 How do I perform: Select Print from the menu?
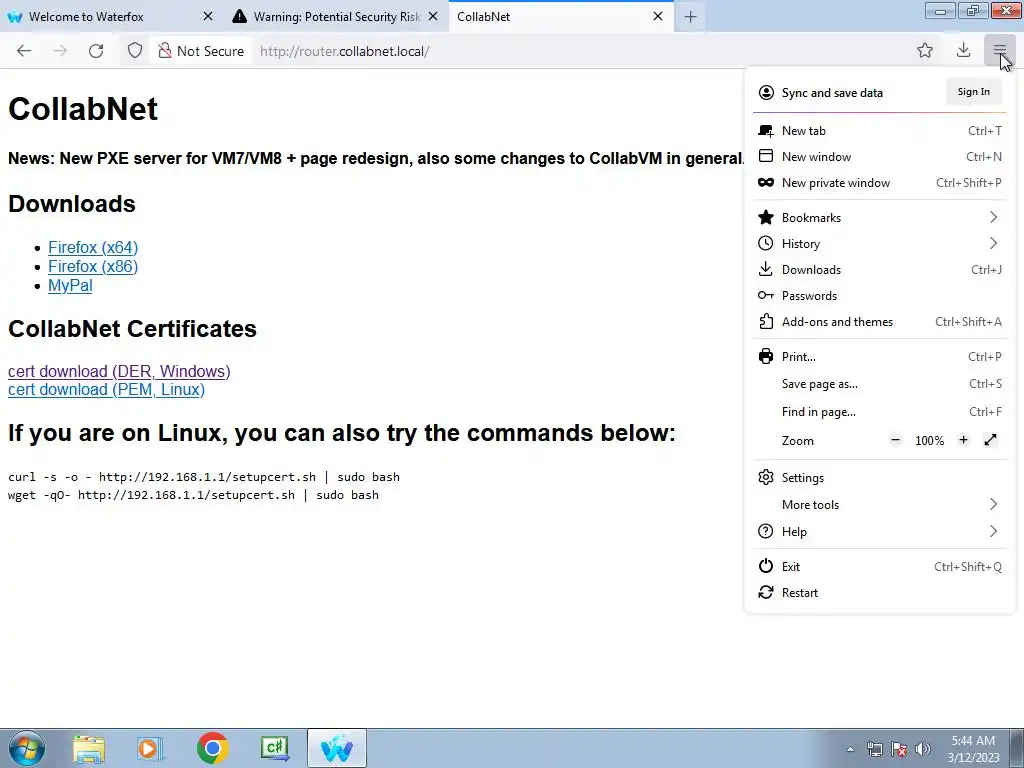[880, 357]
